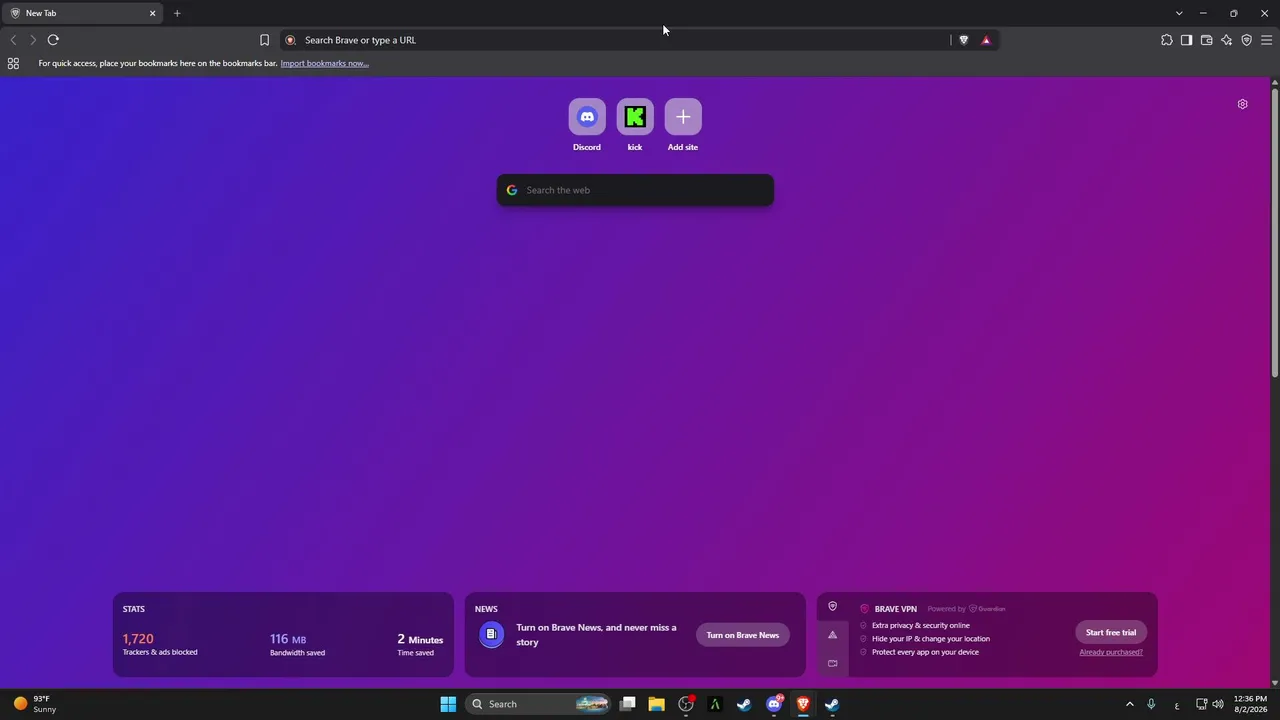1280x720 pixels.
Task: Open volume speaker tray icon
Action: pyautogui.click(x=1218, y=704)
